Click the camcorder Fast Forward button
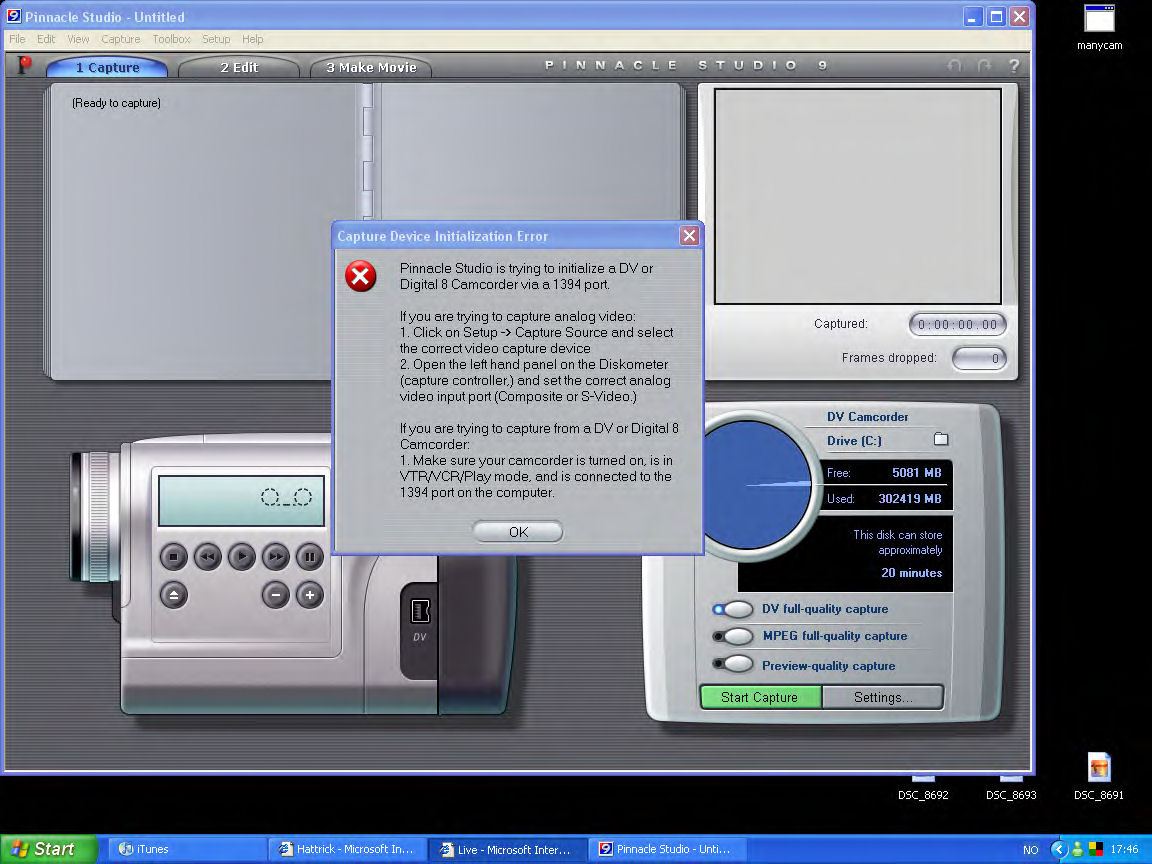 point(276,557)
